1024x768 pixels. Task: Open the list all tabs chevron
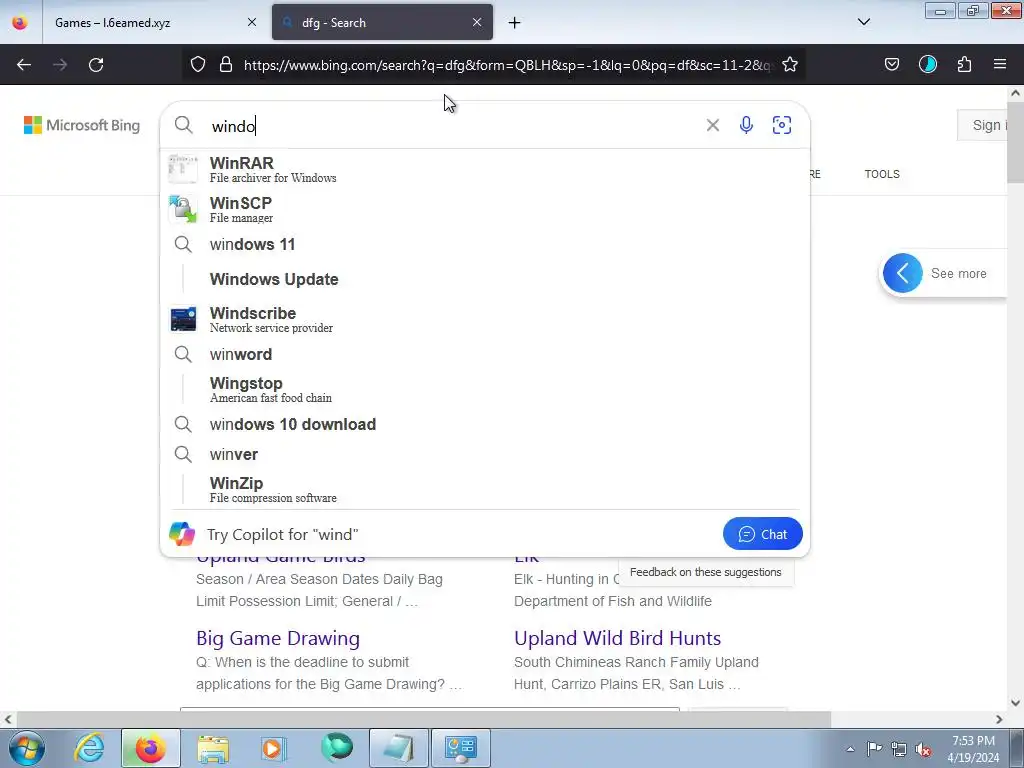tap(863, 22)
